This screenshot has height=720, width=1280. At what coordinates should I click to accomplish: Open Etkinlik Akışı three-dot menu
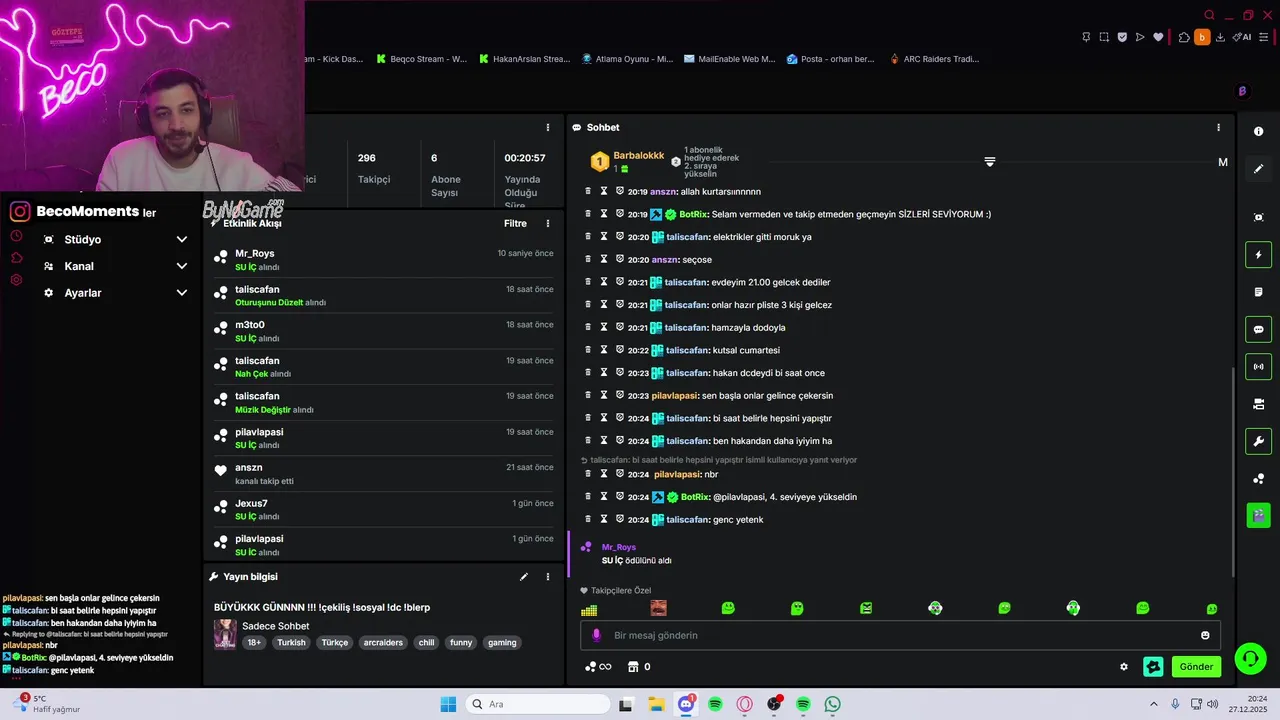[x=548, y=224]
